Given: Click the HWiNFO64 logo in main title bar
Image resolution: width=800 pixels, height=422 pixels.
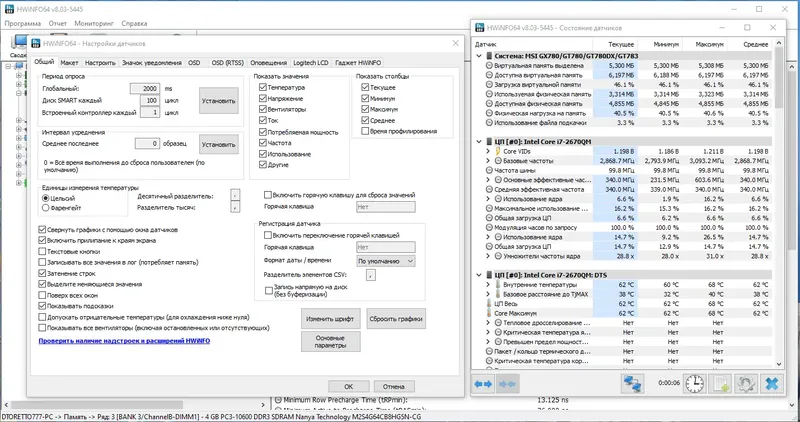Looking at the screenshot, I should (9, 9).
